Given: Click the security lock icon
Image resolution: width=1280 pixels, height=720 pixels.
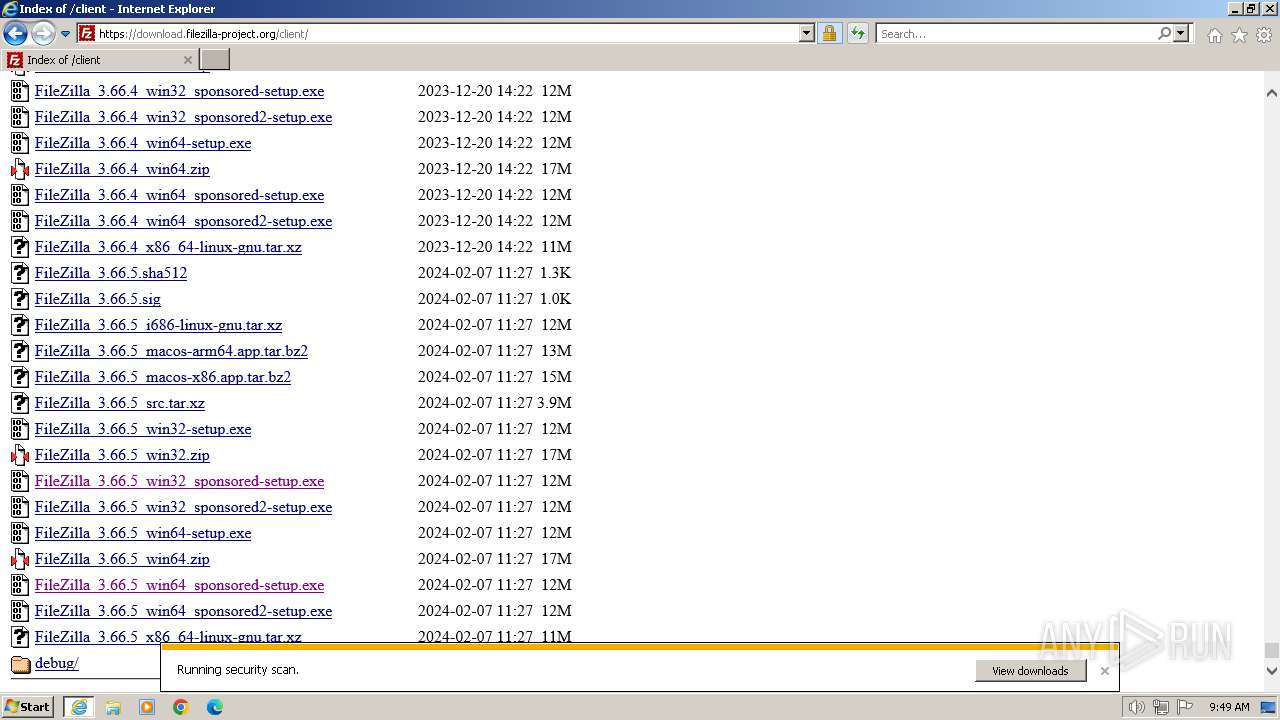Looking at the screenshot, I should 829,33.
